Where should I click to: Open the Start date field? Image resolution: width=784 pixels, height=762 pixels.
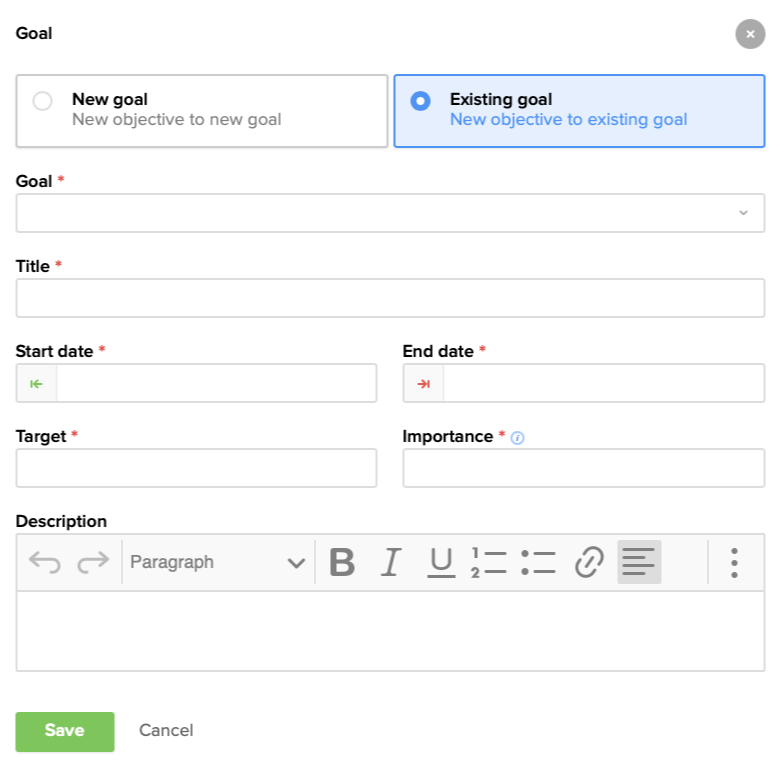(x=216, y=383)
